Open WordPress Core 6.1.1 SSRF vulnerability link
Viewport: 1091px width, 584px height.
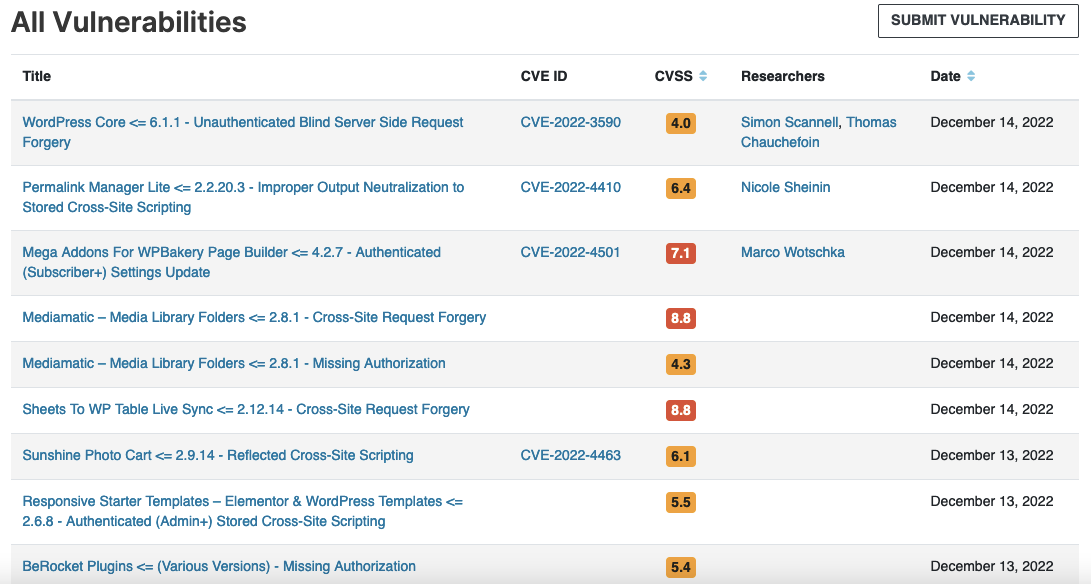[x=243, y=132]
